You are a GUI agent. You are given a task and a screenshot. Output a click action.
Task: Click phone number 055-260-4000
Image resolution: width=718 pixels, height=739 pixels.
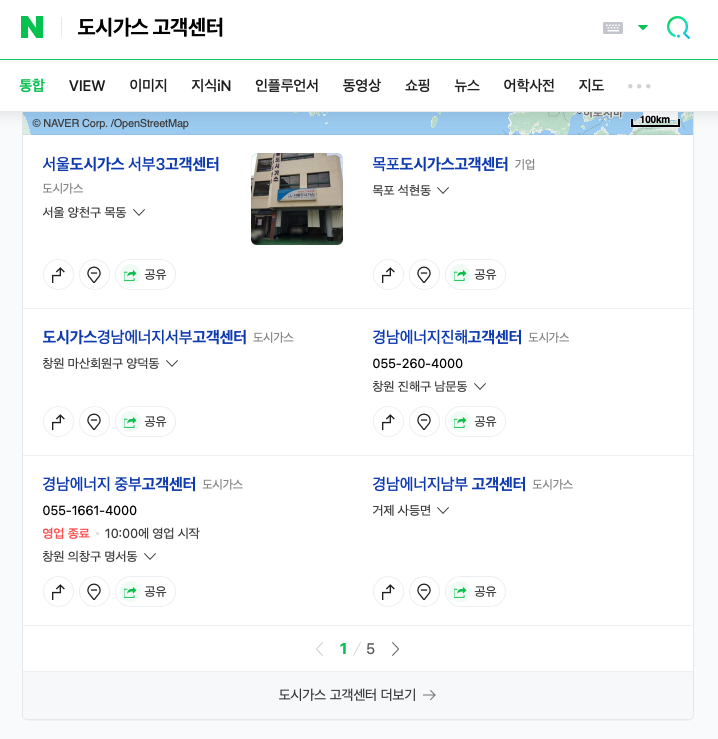coord(418,363)
